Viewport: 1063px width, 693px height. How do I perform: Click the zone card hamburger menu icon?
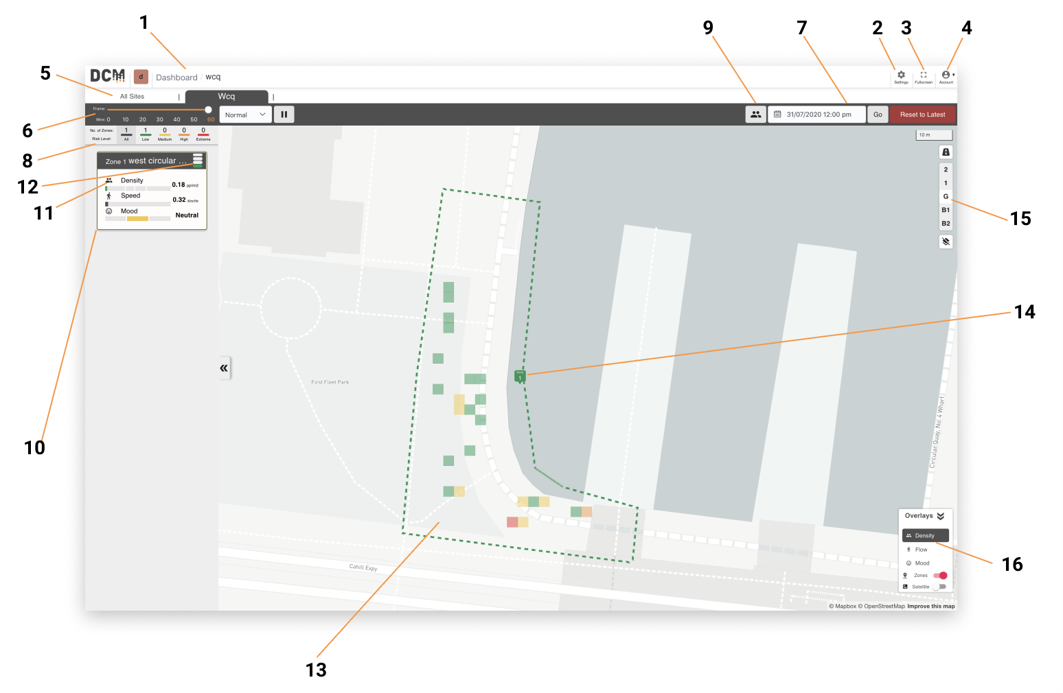(197, 160)
